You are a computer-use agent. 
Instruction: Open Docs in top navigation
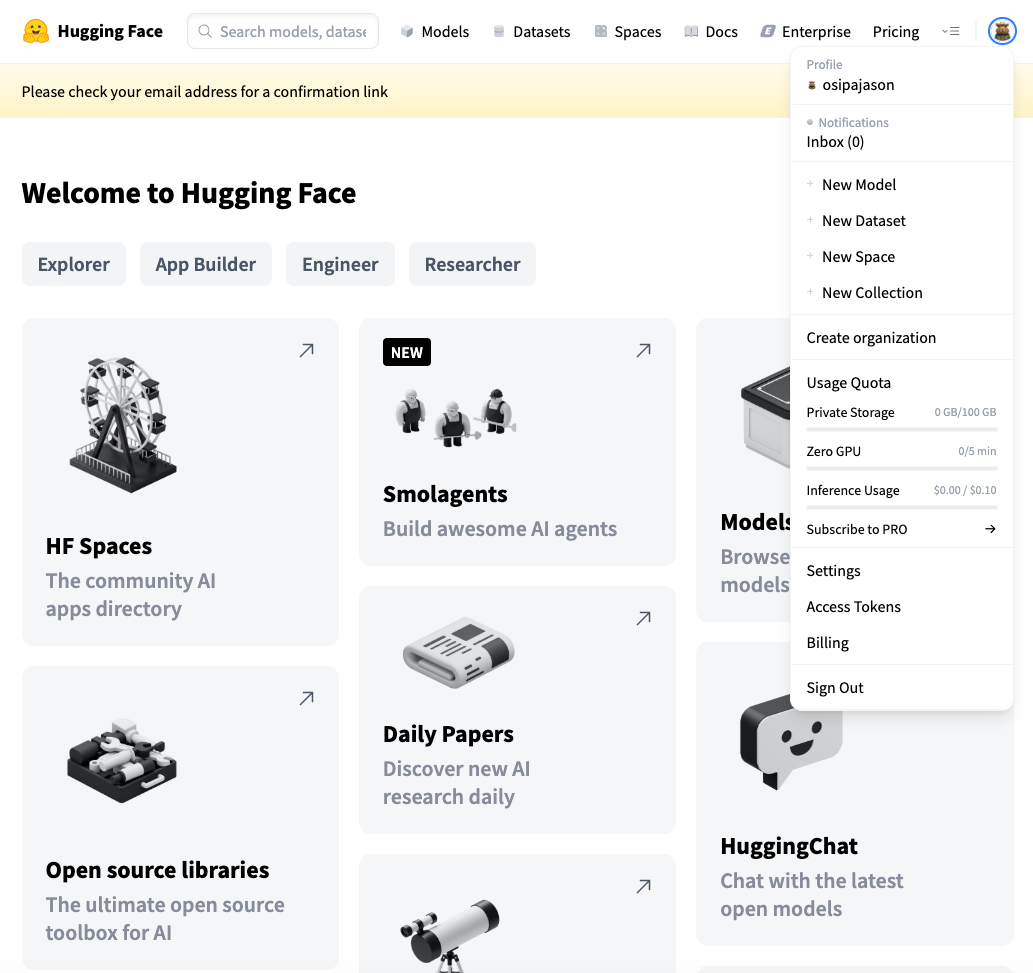(711, 31)
